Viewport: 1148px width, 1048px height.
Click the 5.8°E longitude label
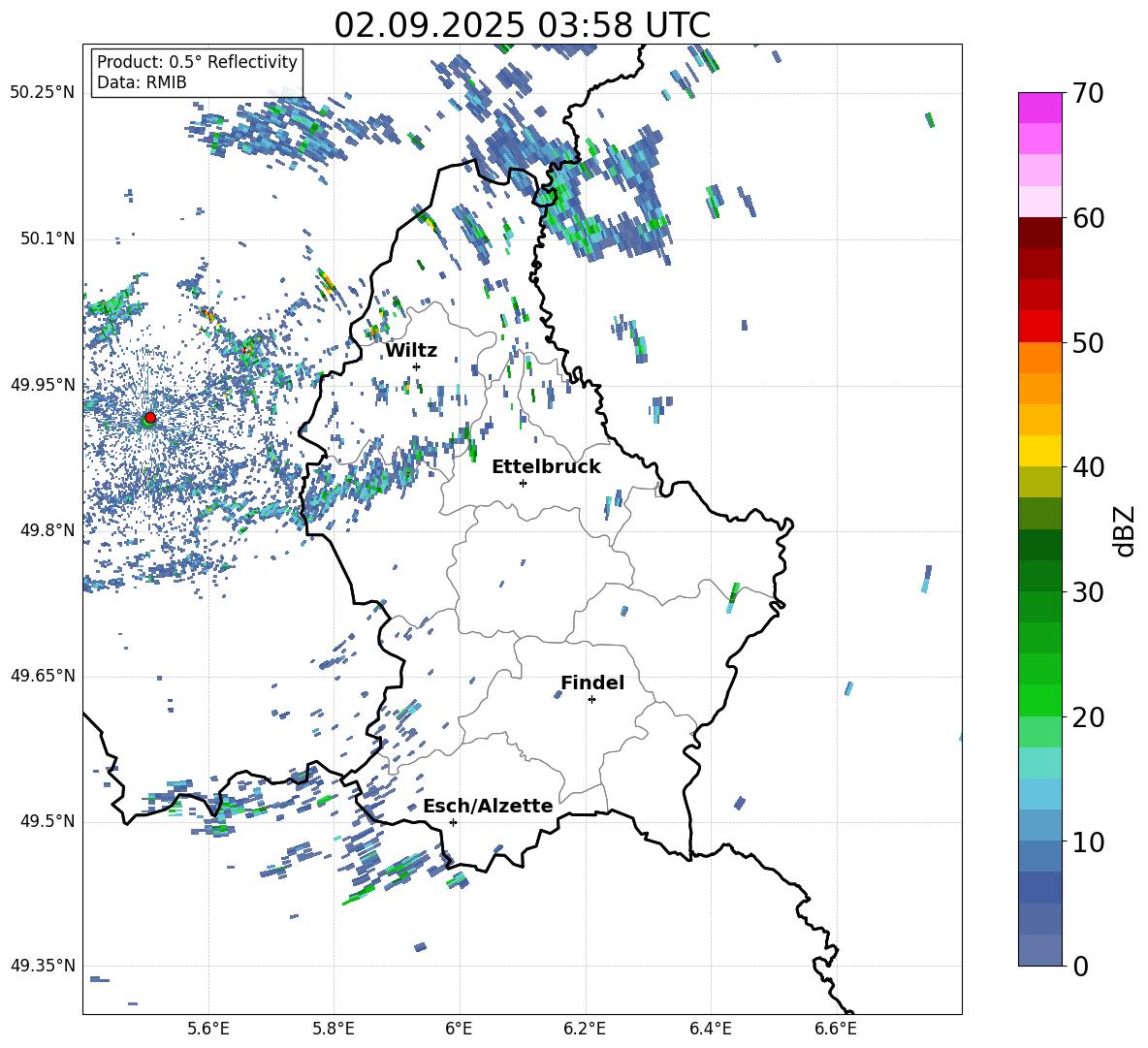click(334, 1030)
